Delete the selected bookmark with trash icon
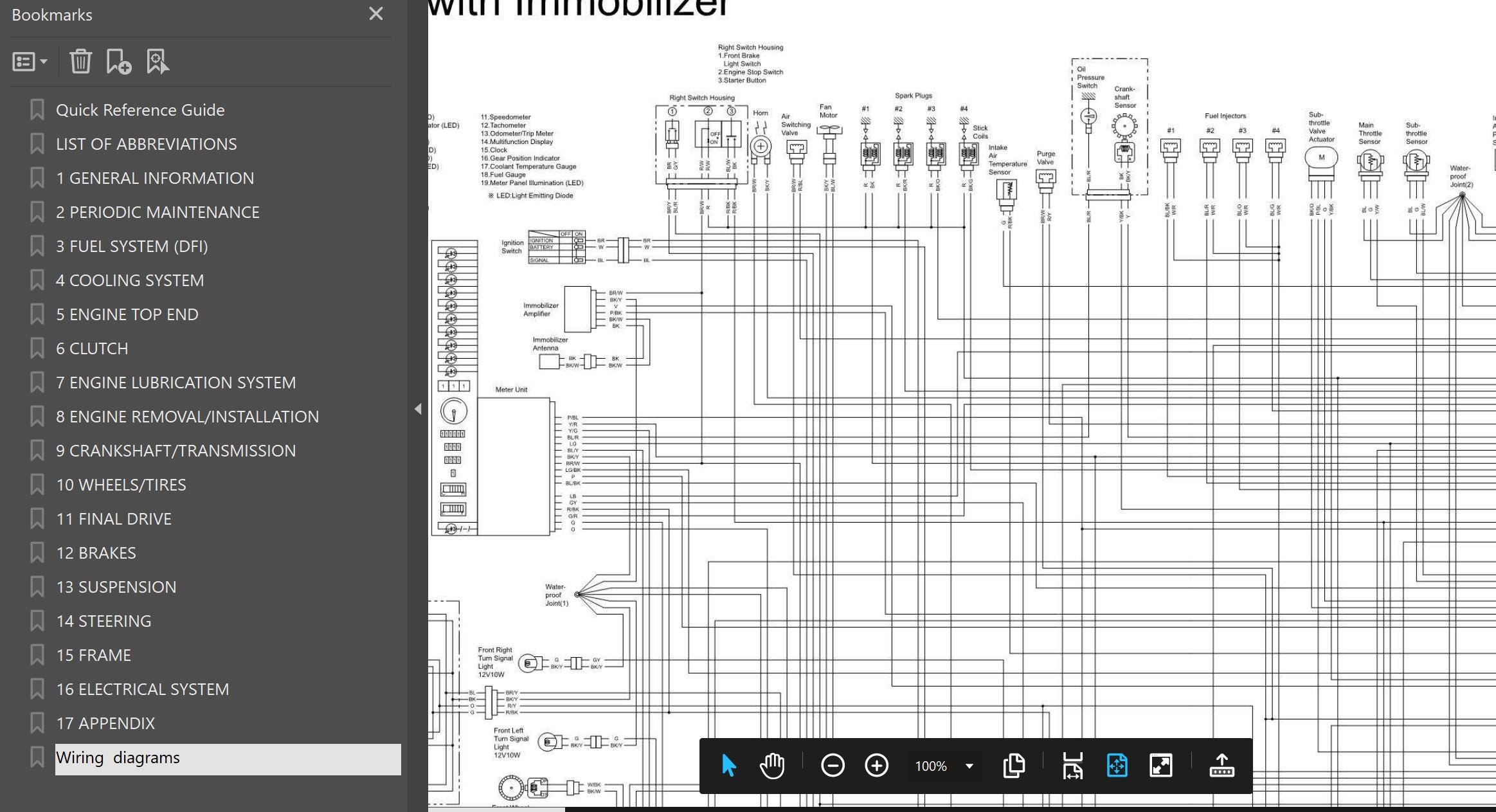 tap(80, 62)
